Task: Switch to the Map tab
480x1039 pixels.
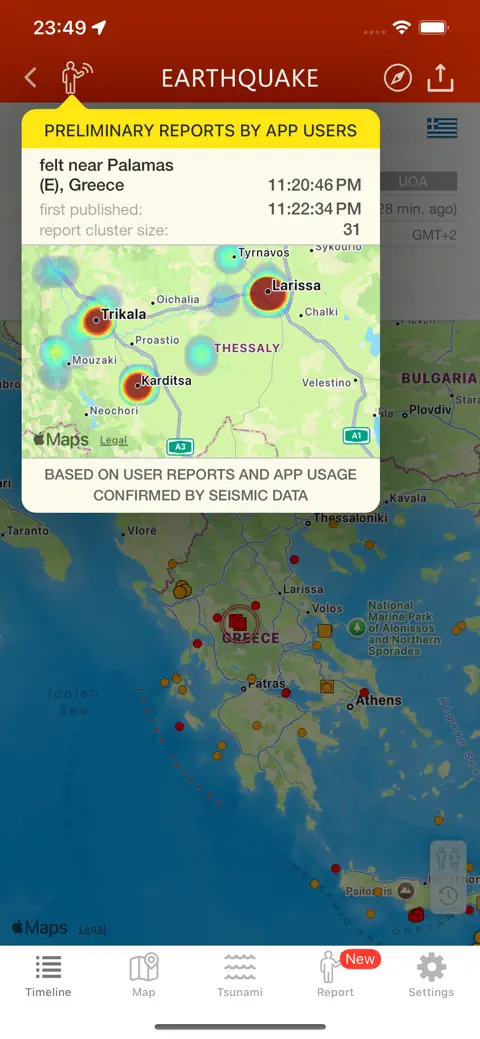Action: point(144,977)
